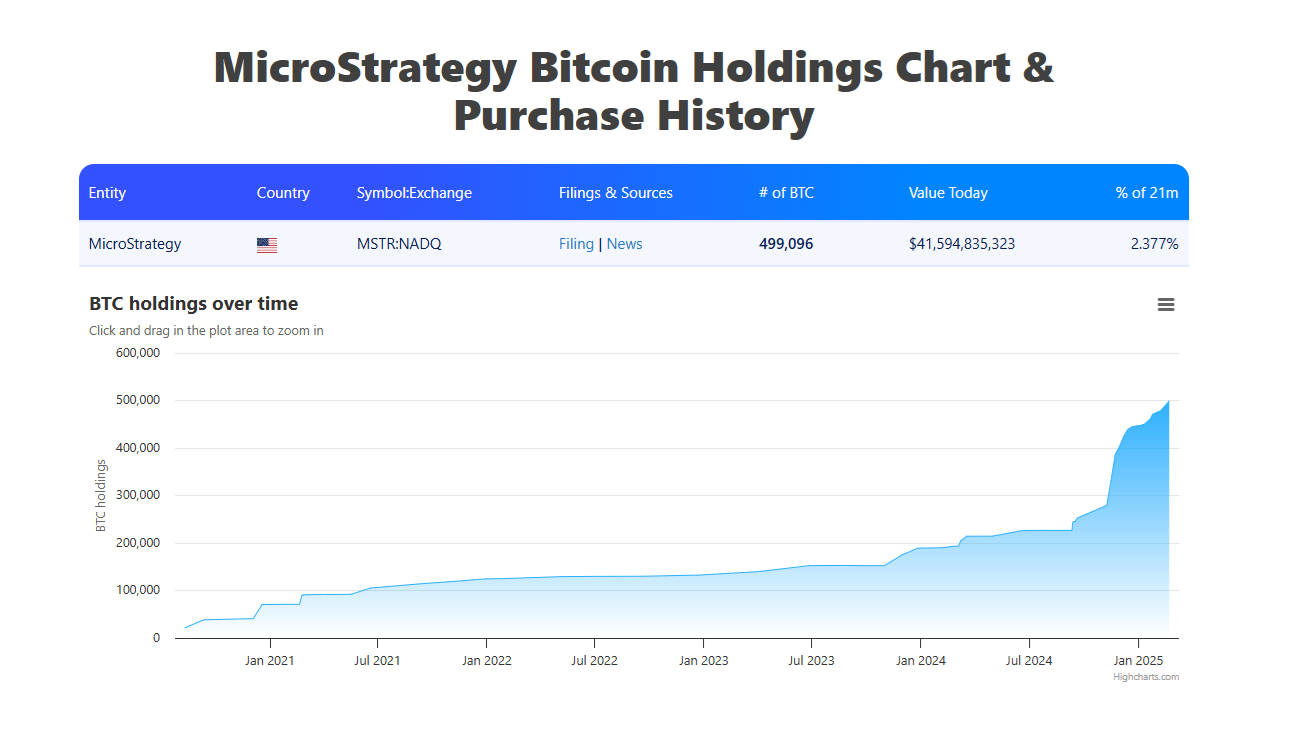Viewport: 1296px width, 733px height.
Task: Click the Highcharts.com credit link
Action: point(1146,676)
